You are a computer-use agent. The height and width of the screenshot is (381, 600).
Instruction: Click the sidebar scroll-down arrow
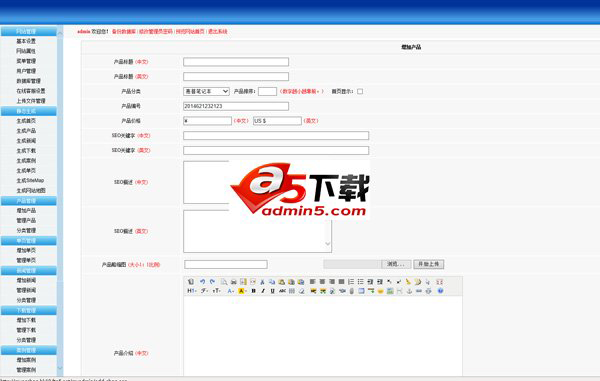click(60, 368)
